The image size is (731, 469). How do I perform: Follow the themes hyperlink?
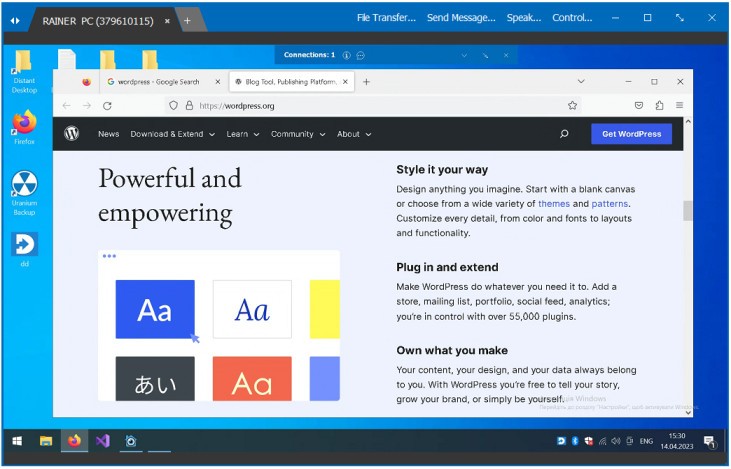click(x=554, y=204)
